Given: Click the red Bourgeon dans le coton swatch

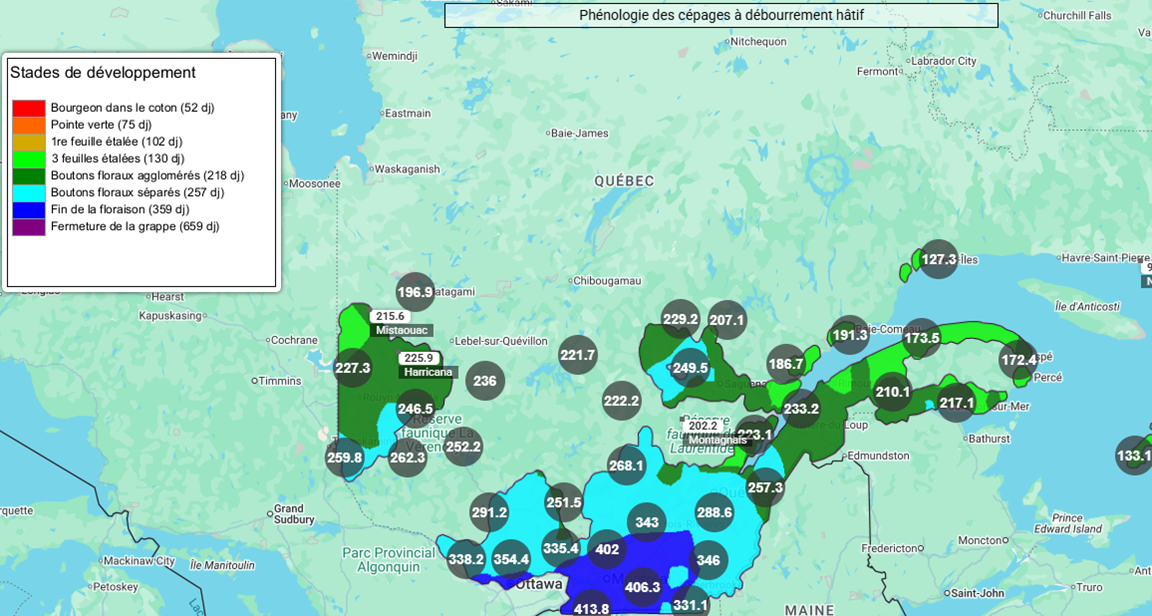Looking at the screenshot, I should [29, 108].
